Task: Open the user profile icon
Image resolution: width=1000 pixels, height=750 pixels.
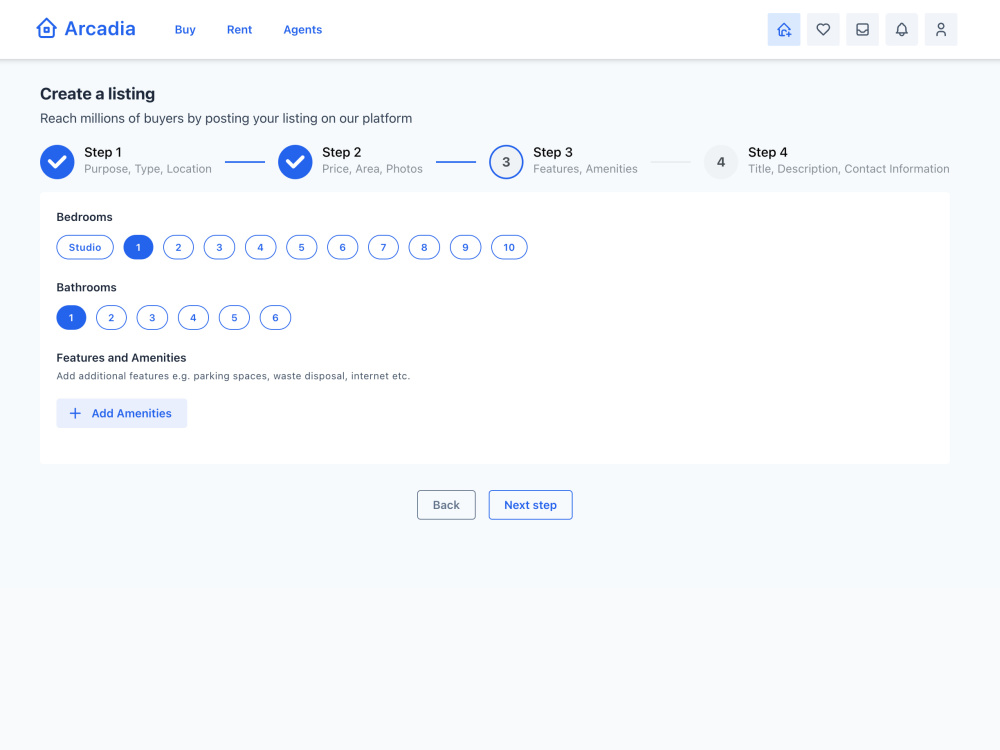Action: (x=941, y=29)
